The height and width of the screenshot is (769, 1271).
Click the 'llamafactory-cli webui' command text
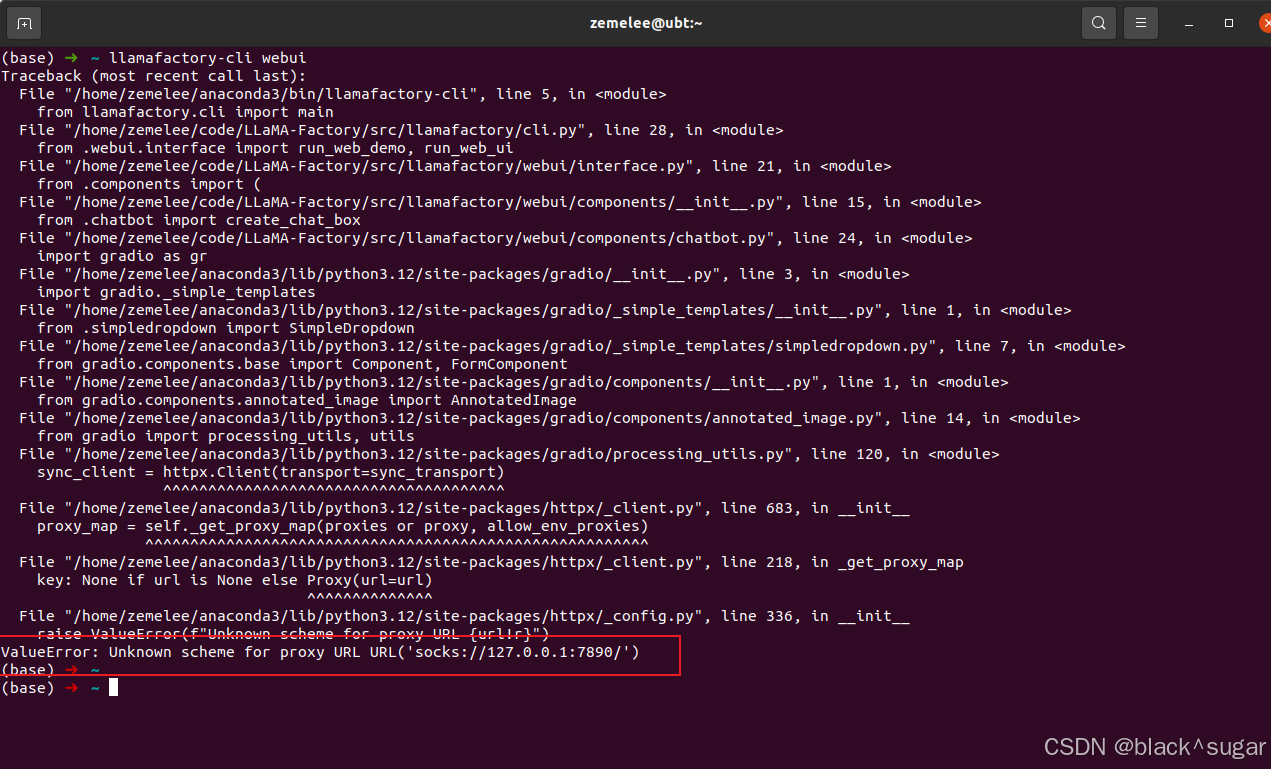207,58
